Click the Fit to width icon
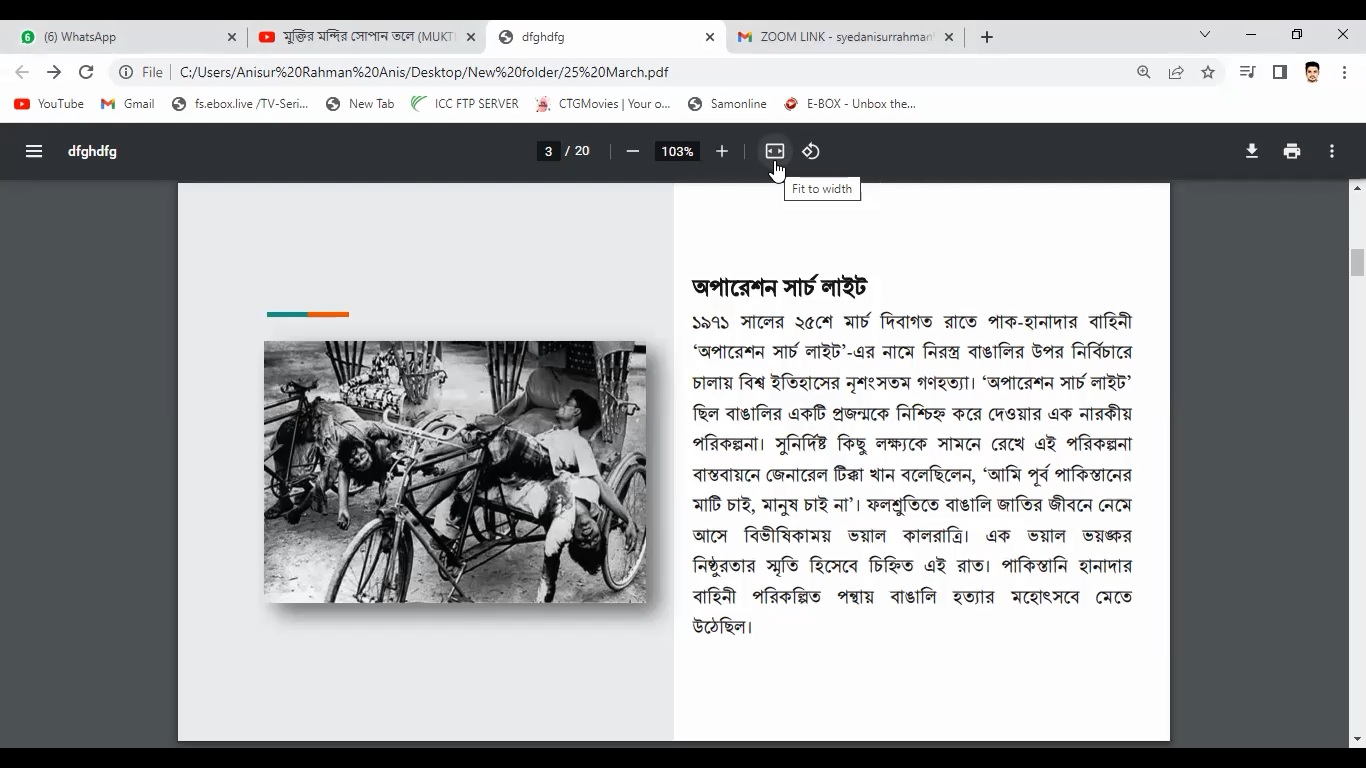The width and height of the screenshot is (1366, 768). [x=775, y=151]
